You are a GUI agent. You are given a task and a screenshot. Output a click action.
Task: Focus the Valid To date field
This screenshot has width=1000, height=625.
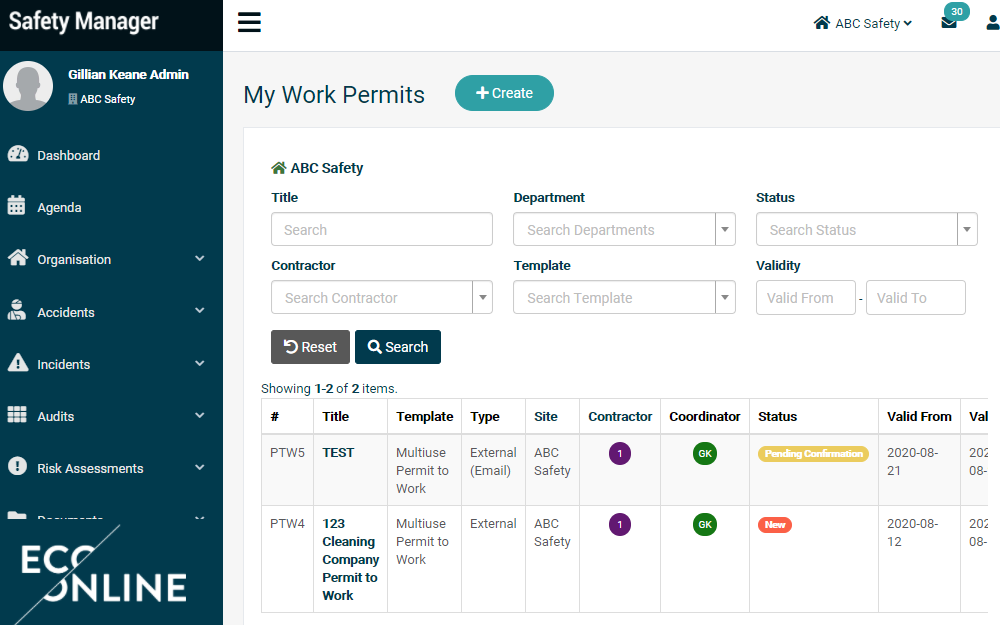(x=916, y=297)
